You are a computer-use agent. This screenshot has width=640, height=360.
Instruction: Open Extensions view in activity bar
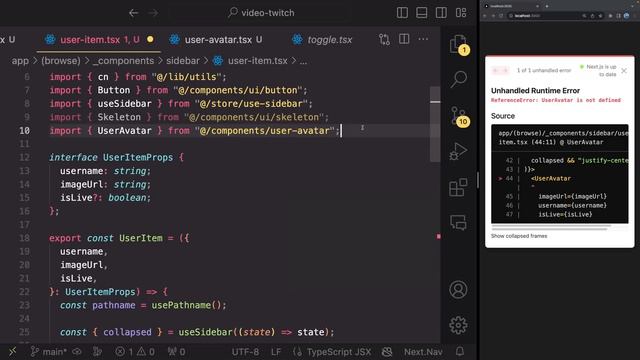click(x=458, y=187)
